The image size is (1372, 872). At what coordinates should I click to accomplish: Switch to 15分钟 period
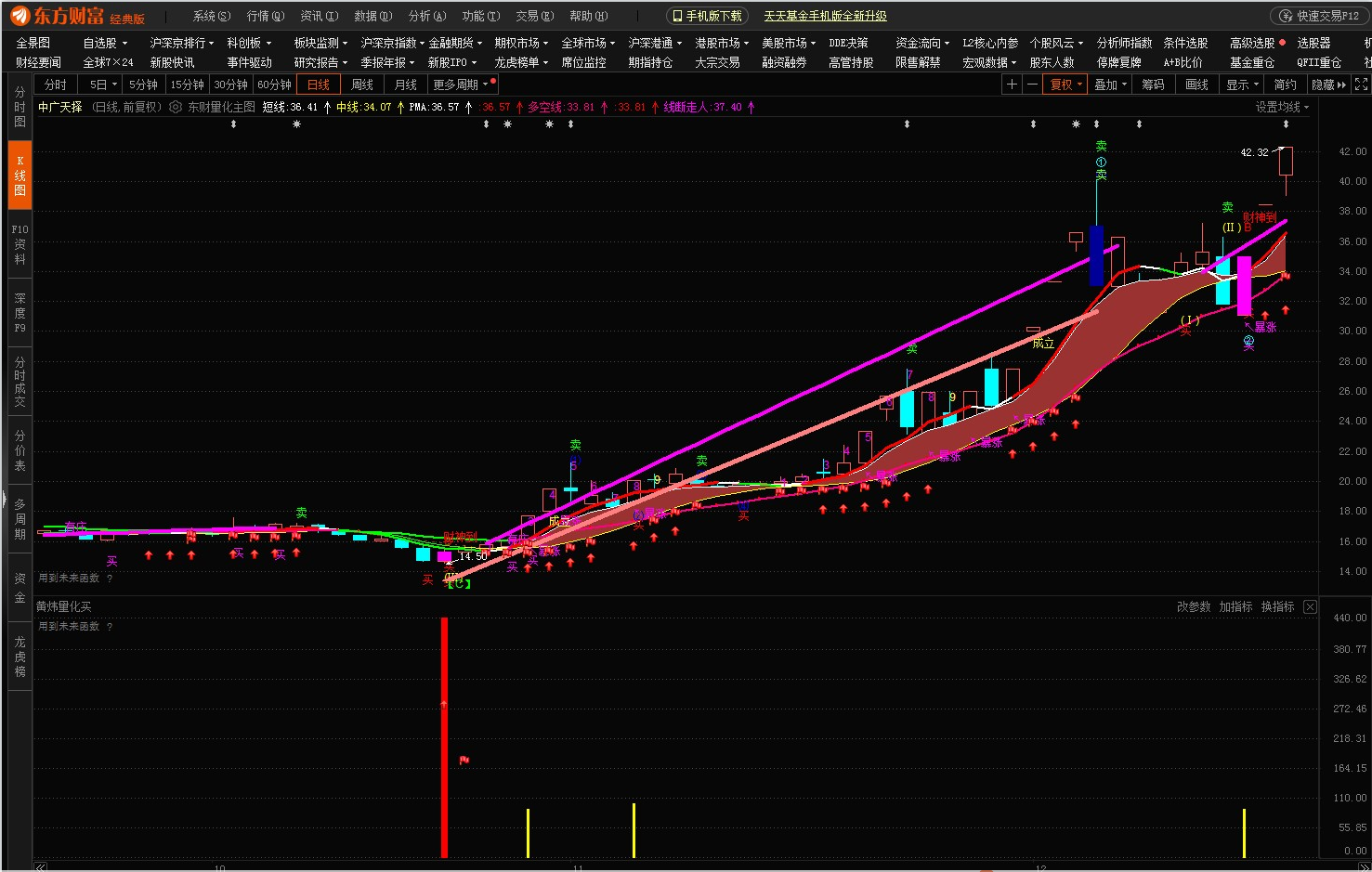pyautogui.click(x=187, y=85)
